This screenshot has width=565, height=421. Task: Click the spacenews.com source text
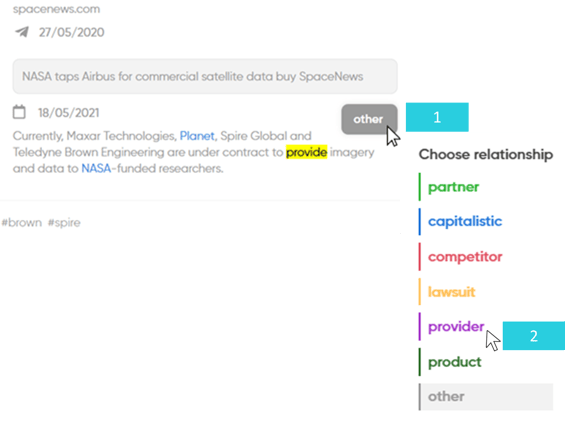coord(57,9)
